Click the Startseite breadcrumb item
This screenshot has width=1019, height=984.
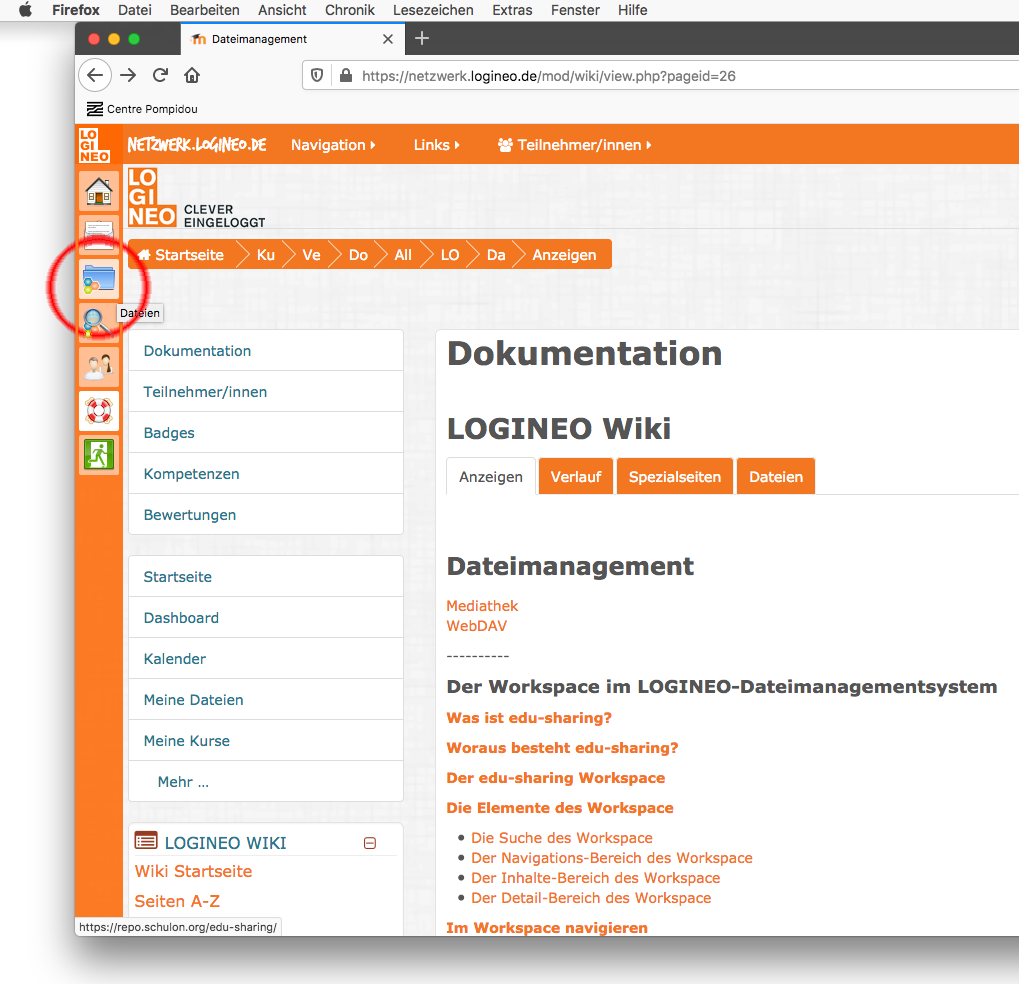pyautogui.click(x=182, y=255)
